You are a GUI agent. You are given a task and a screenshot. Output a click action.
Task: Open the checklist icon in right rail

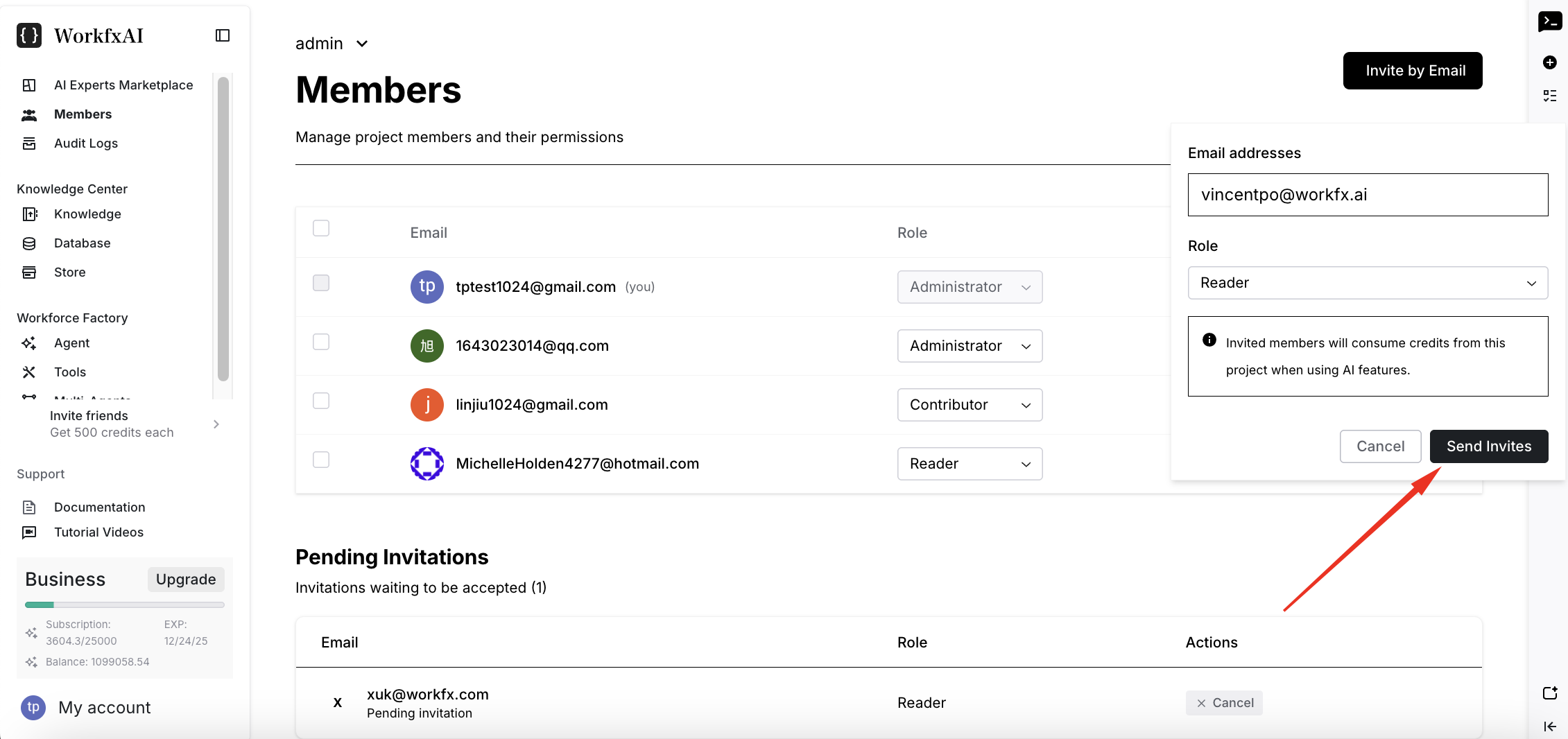(x=1549, y=96)
